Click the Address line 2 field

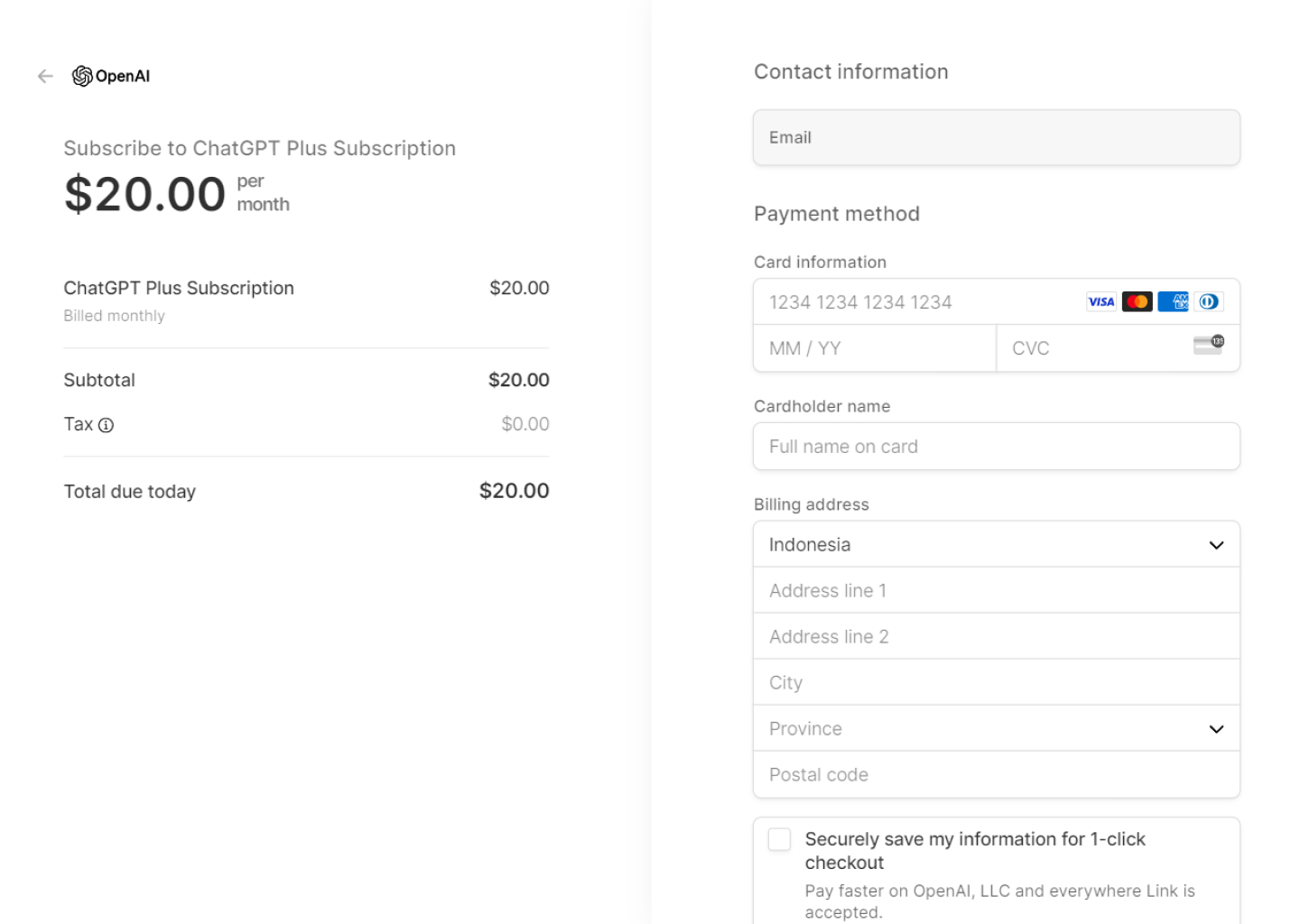coord(996,637)
